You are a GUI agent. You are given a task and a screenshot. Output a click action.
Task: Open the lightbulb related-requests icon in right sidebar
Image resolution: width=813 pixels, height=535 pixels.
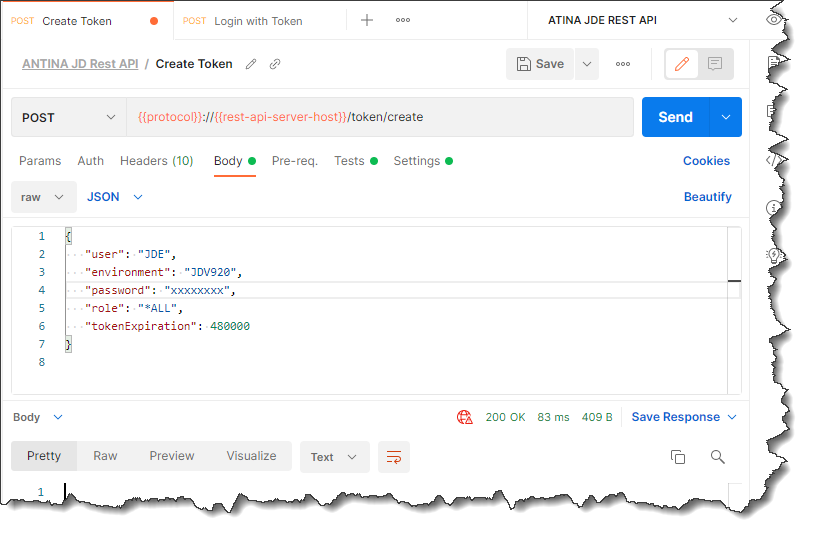773,255
